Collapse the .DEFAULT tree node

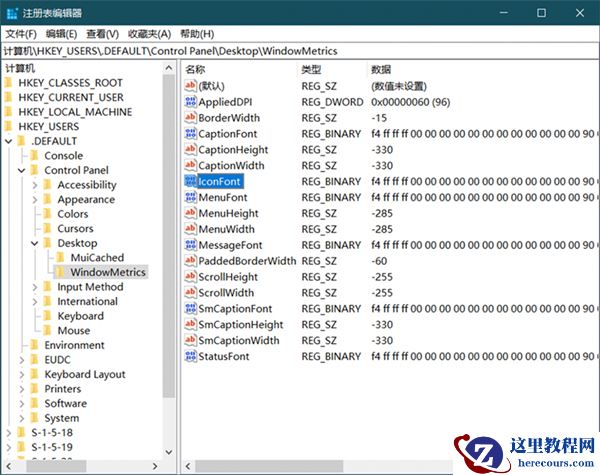point(8,141)
